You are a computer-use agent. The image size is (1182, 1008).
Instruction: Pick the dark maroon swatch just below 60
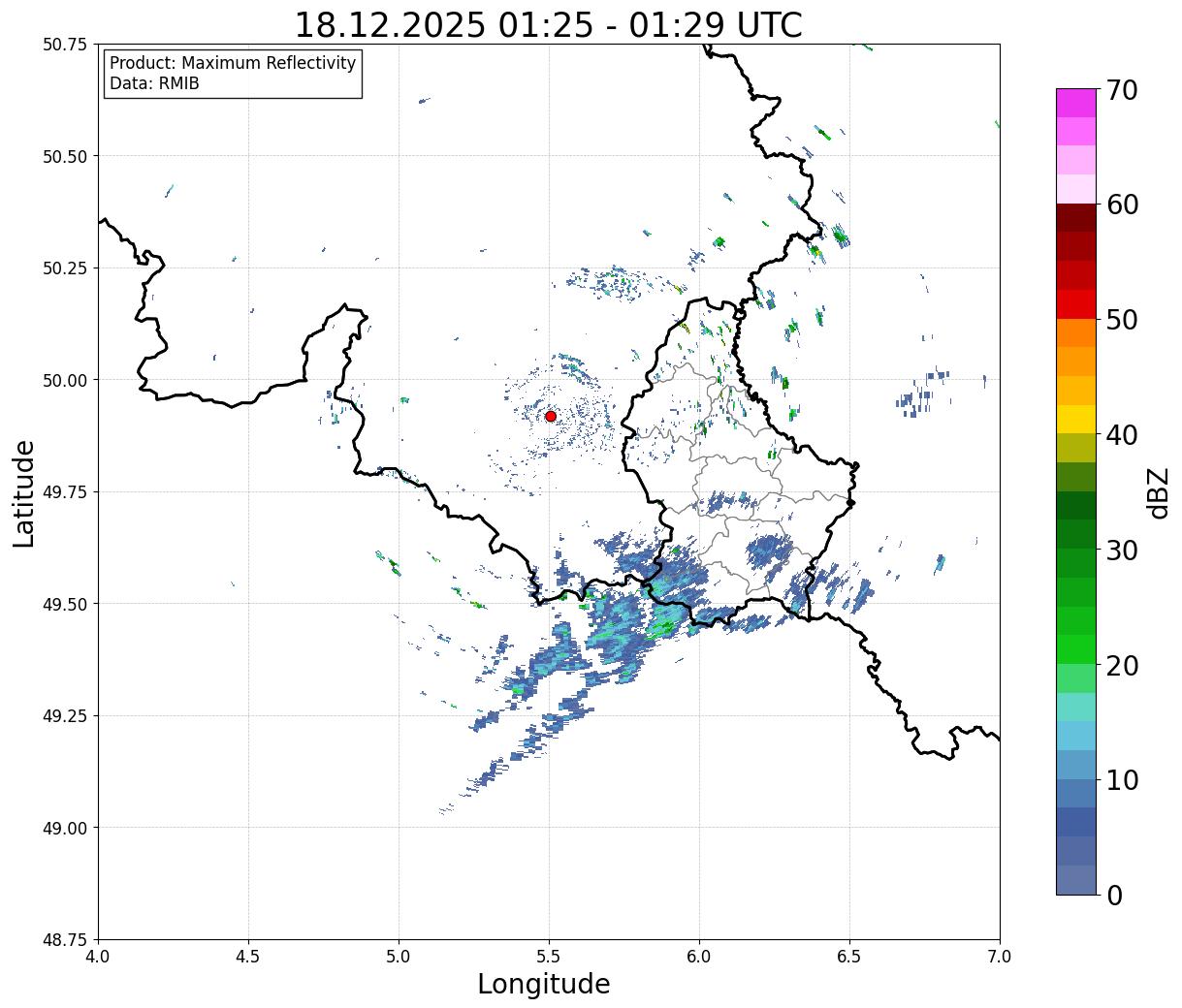1076,218
